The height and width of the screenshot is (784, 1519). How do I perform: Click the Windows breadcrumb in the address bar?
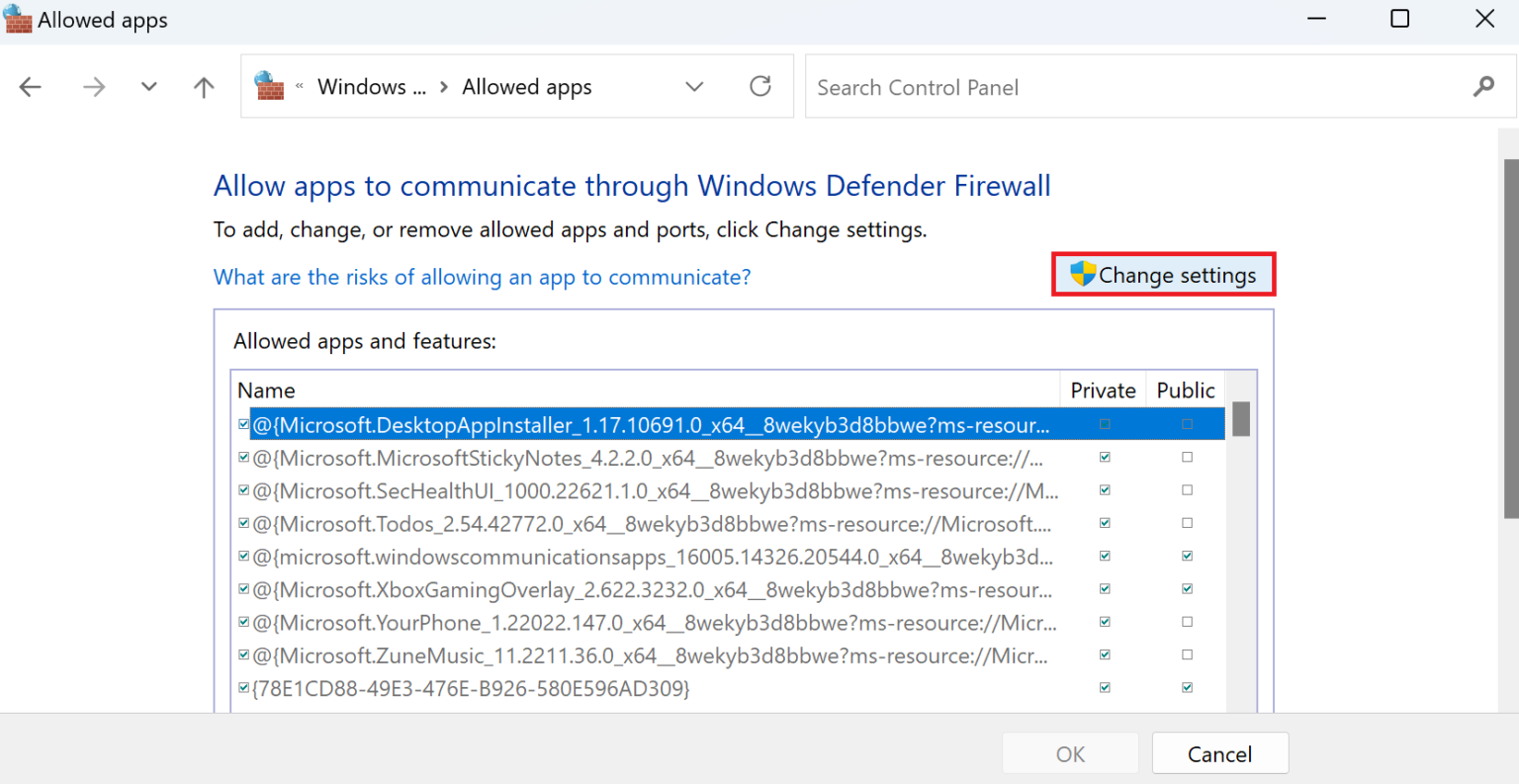(x=371, y=86)
